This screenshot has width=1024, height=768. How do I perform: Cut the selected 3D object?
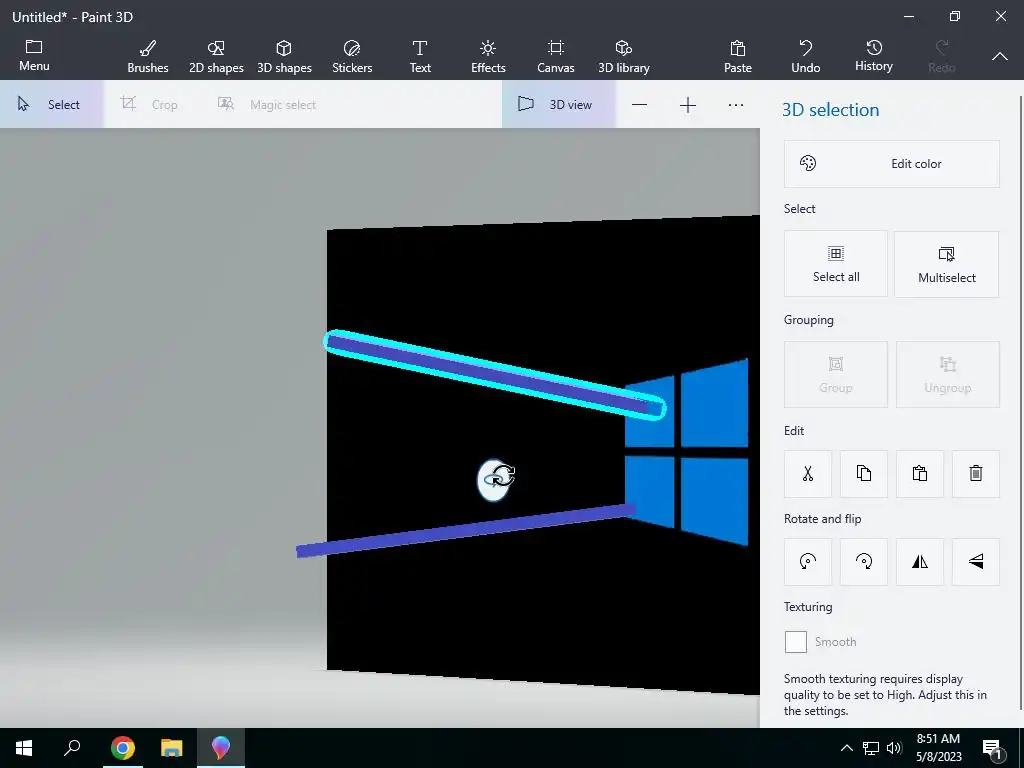pos(808,473)
